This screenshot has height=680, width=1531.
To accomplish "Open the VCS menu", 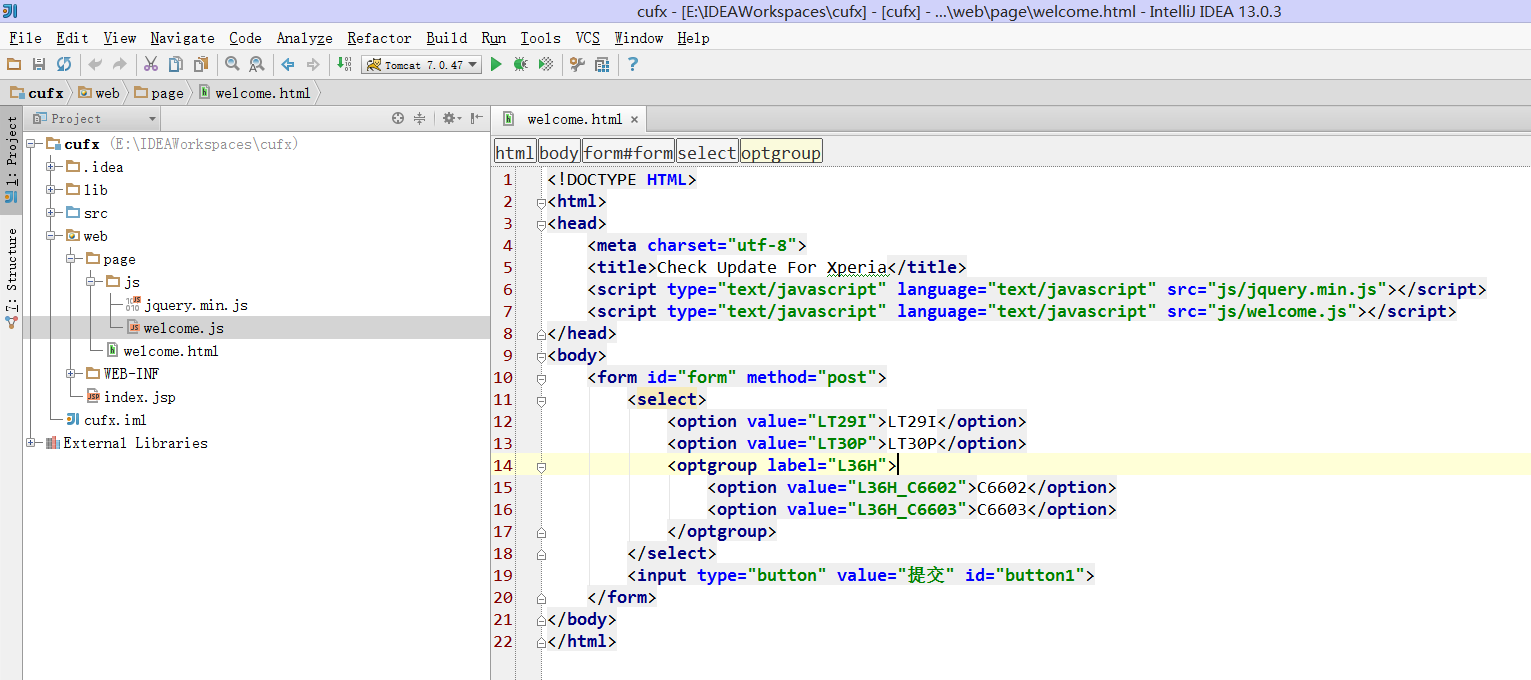I will tap(588, 38).
